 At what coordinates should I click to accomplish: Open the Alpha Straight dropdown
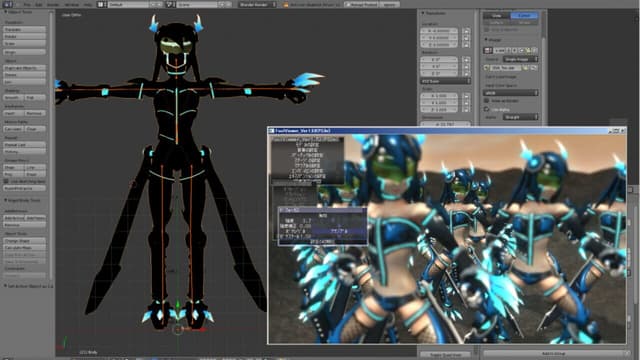520,117
